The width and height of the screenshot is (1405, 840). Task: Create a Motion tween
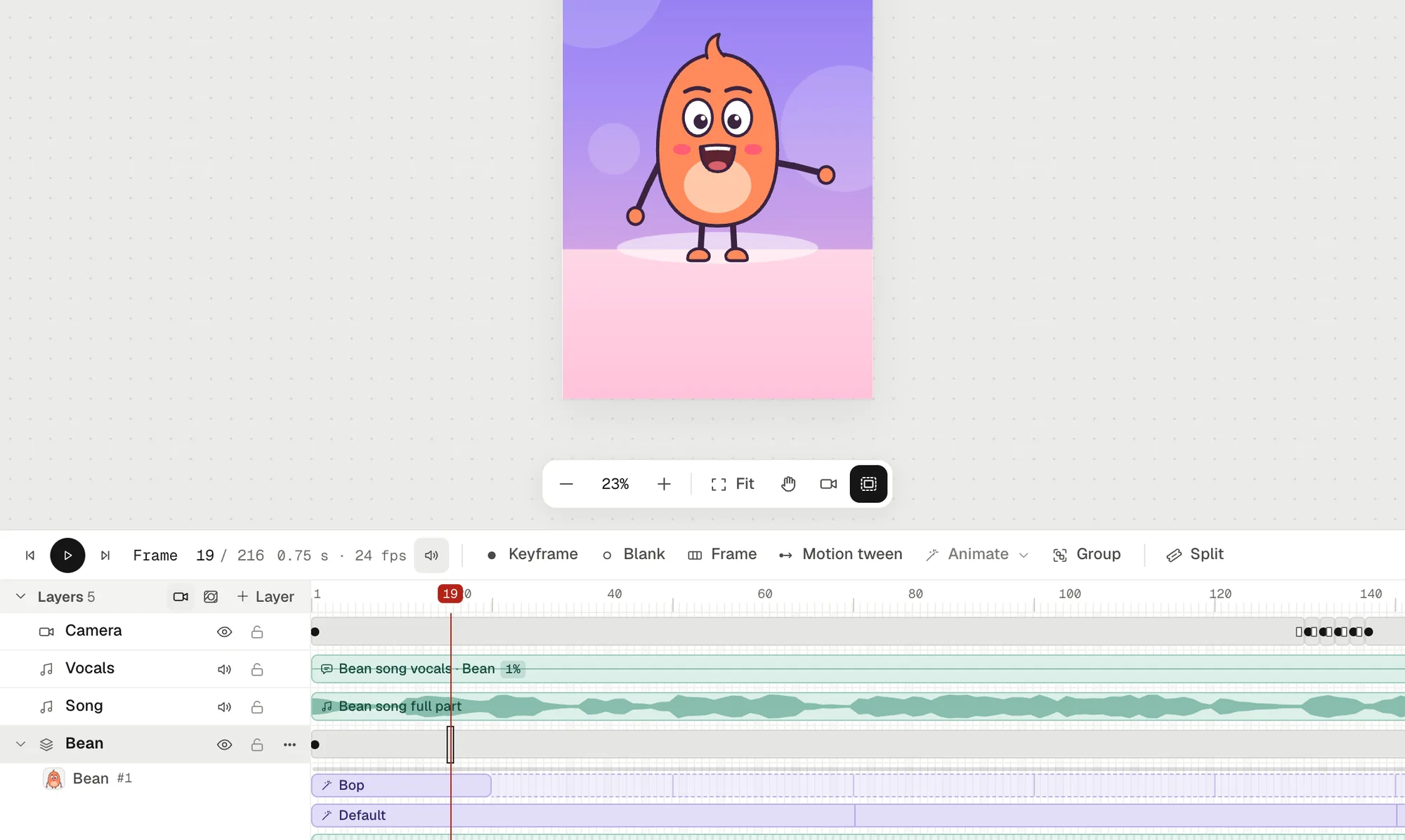[841, 554]
